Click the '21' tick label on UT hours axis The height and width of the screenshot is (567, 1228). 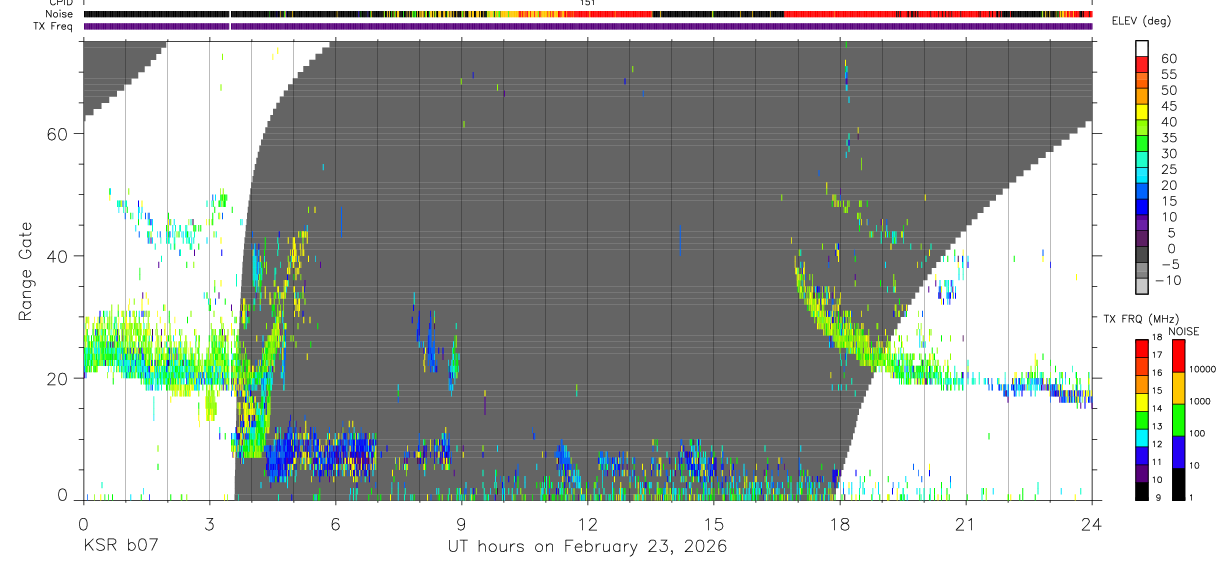point(965,524)
